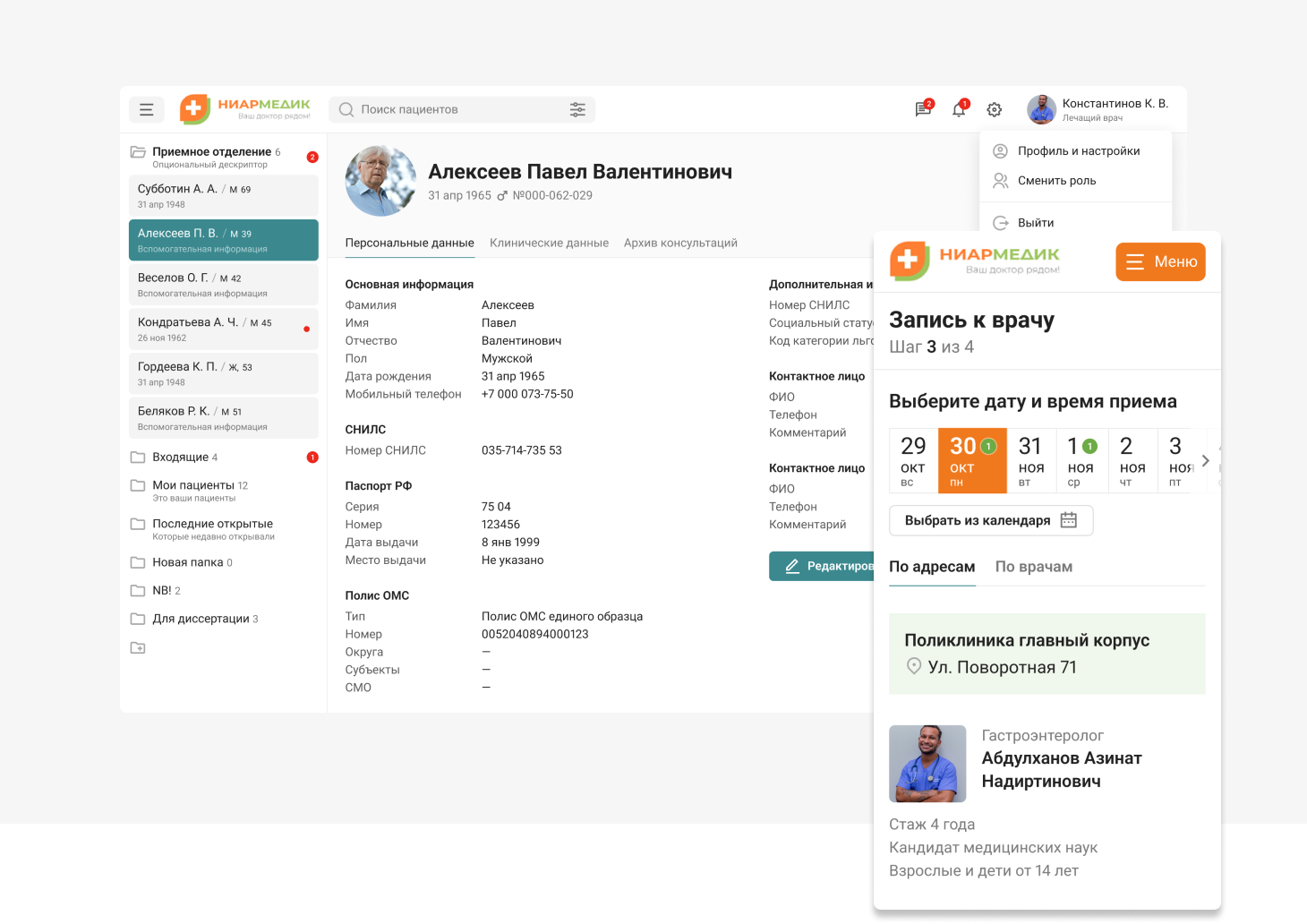Switch to Клинические данные tab
The height and width of the screenshot is (924, 1307).
549,243
